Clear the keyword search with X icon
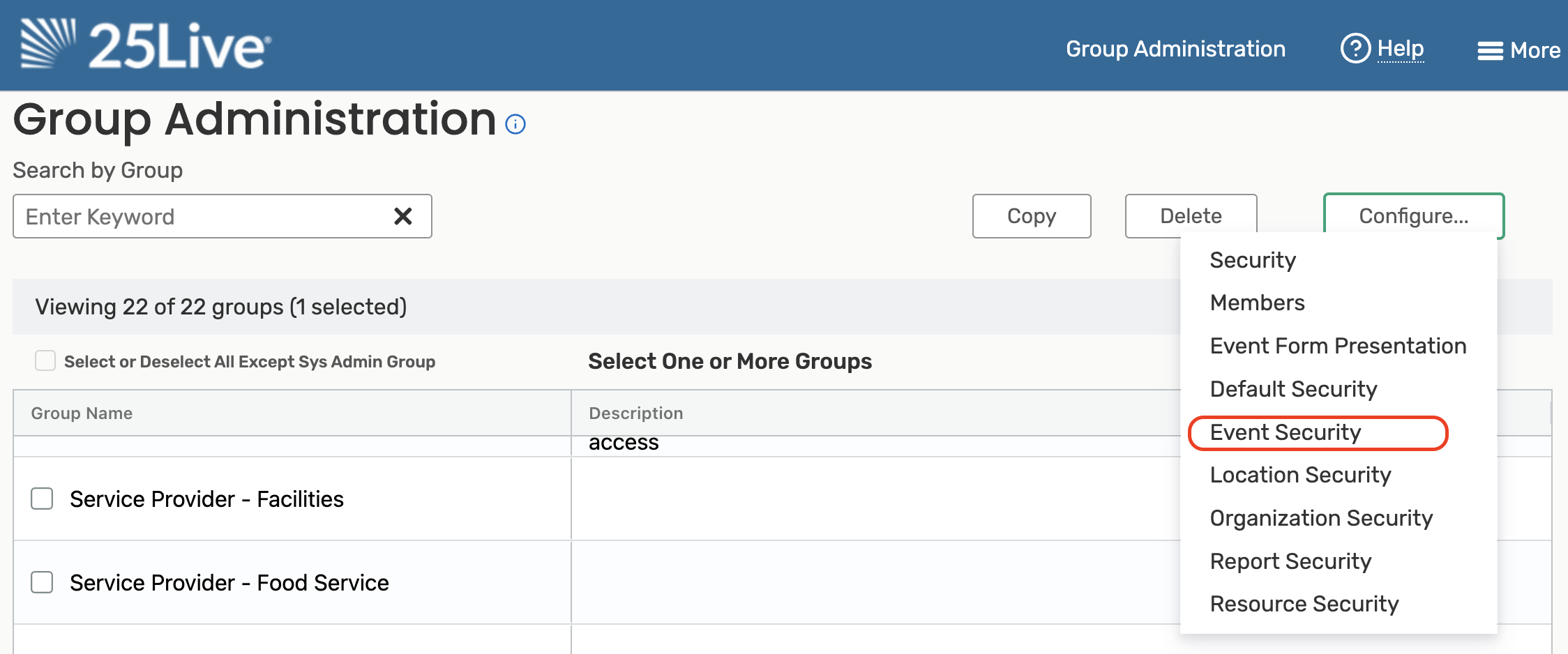Screen dimensions: 1568x654 pos(403,216)
